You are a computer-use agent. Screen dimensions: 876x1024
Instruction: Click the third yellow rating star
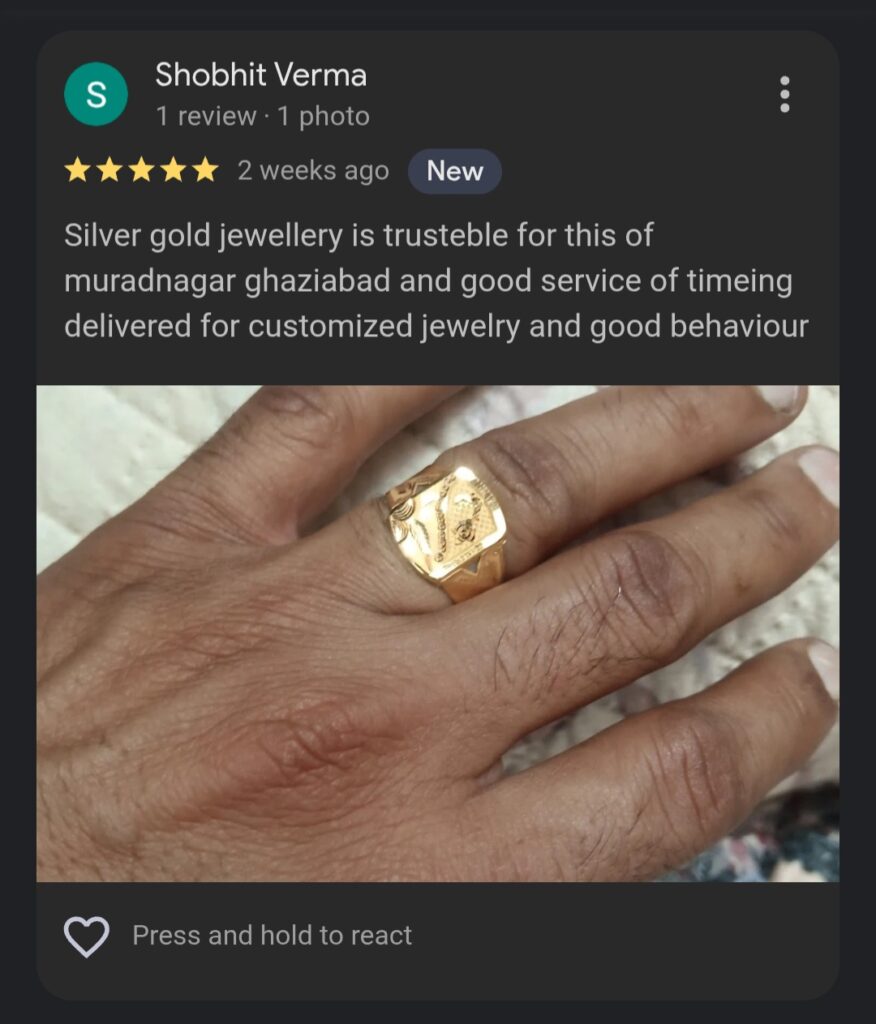[x=142, y=170]
